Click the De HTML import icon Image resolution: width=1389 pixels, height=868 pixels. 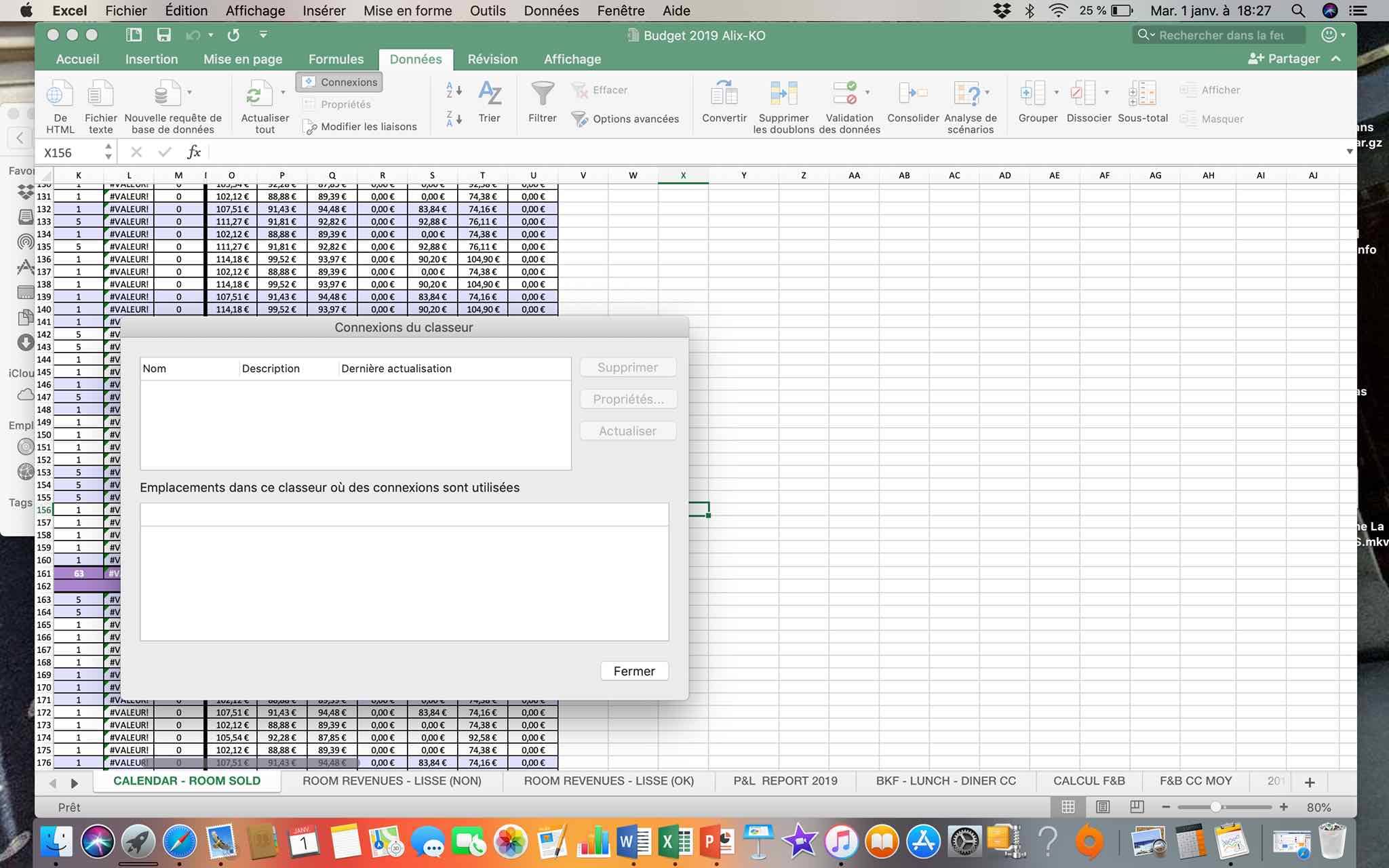tap(60, 94)
